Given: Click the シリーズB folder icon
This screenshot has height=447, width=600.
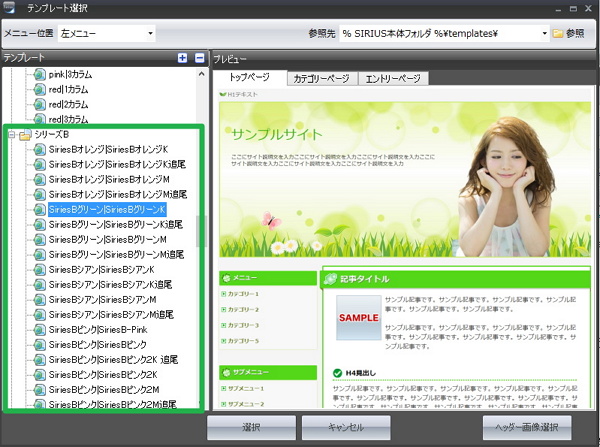Looking at the screenshot, I should pos(25,135).
